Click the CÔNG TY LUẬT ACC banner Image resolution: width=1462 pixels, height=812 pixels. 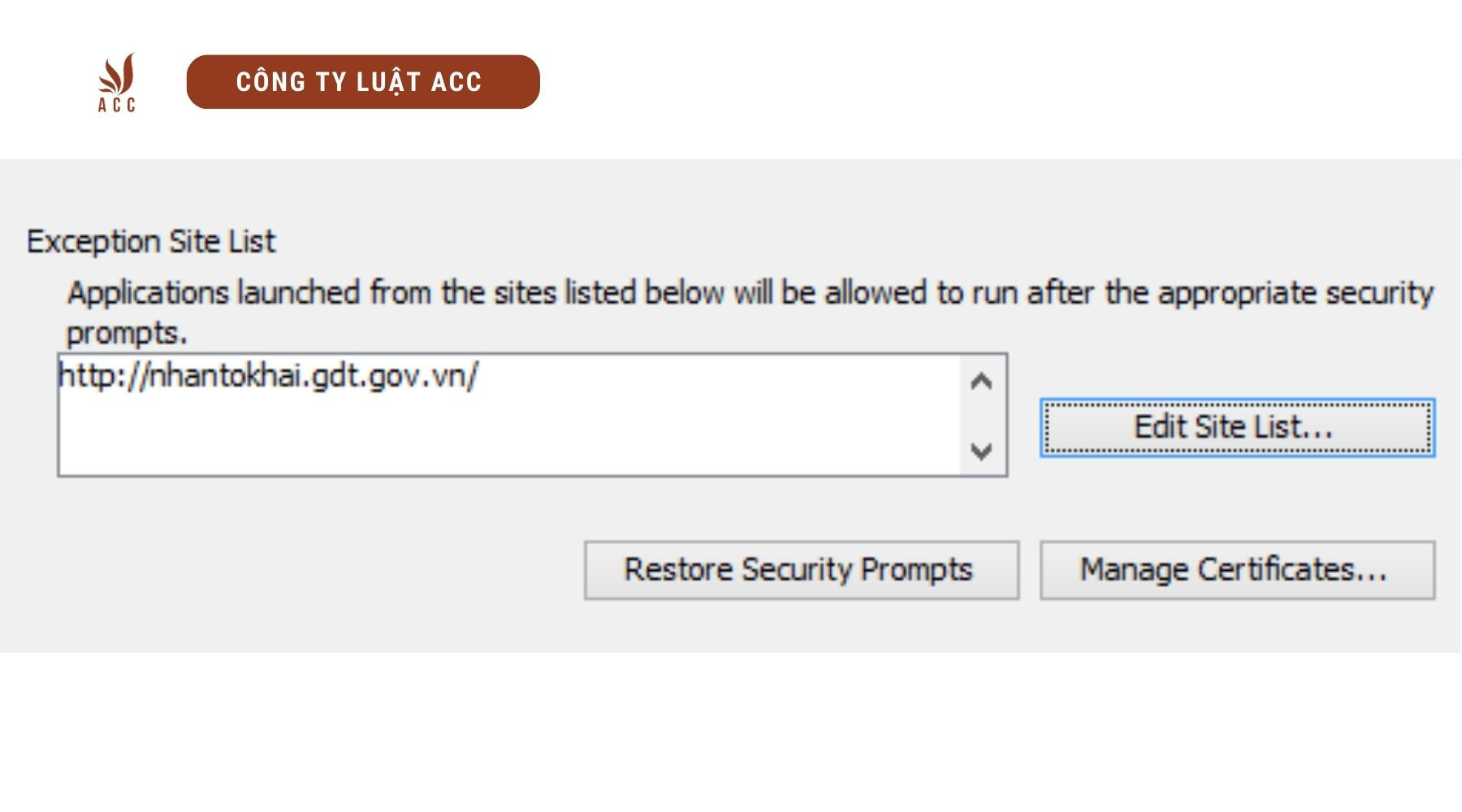[x=362, y=82]
